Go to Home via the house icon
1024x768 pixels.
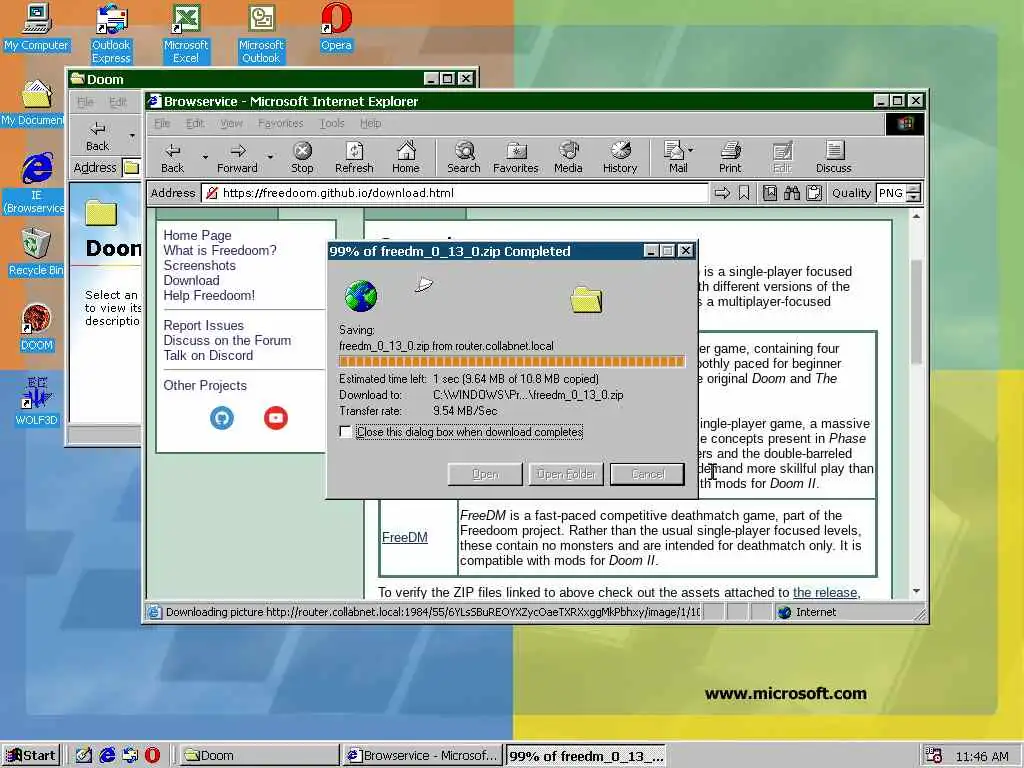(406, 157)
